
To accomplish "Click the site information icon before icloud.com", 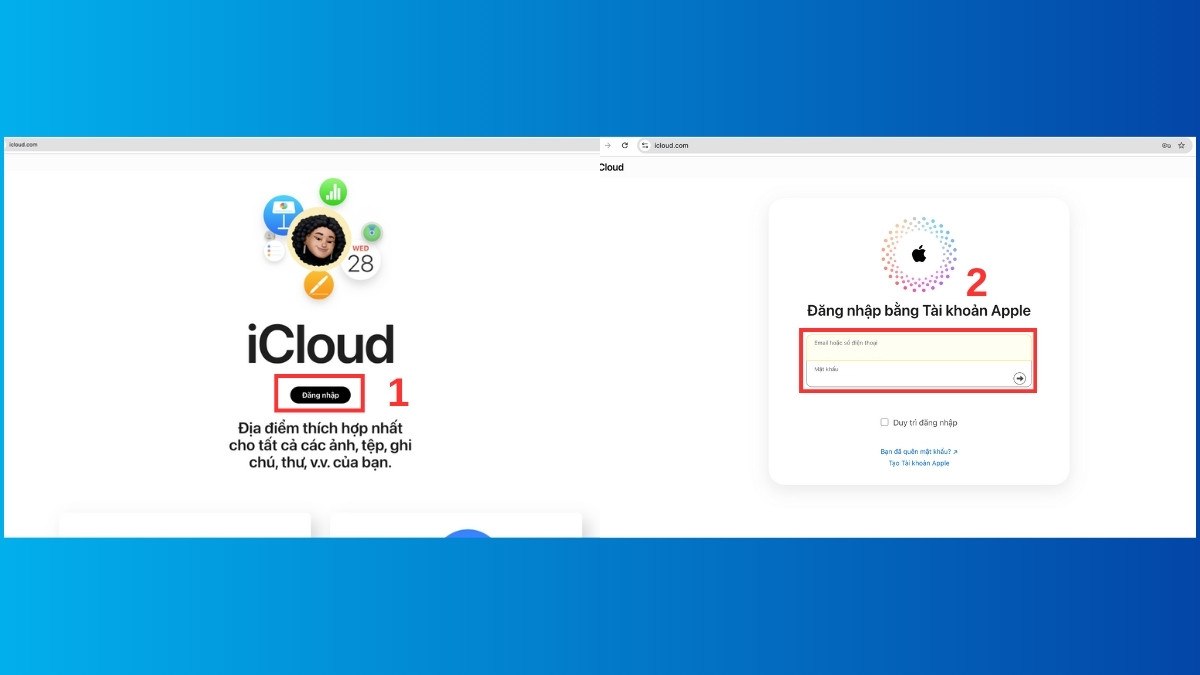I will tap(644, 144).
